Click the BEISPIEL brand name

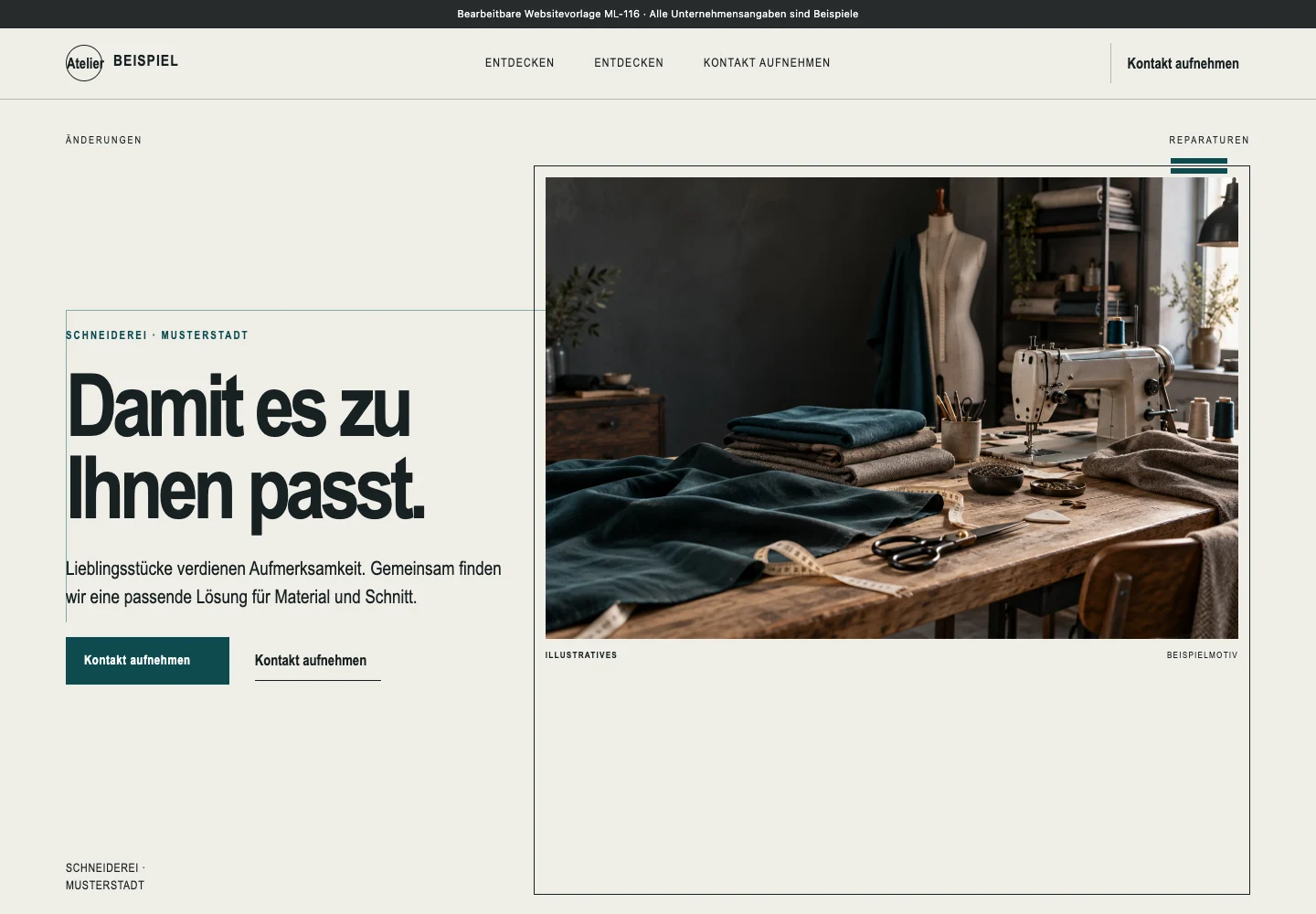145,61
